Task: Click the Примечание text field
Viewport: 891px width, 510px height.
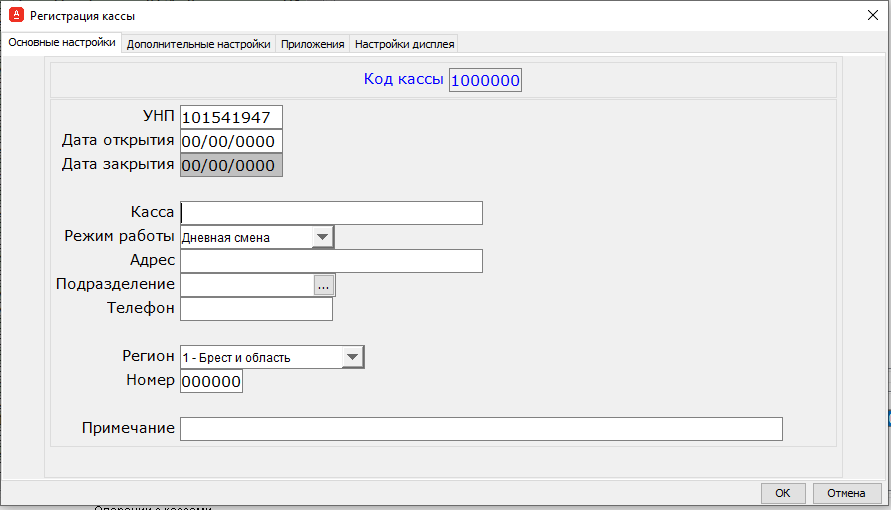Action: pyautogui.click(x=481, y=429)
